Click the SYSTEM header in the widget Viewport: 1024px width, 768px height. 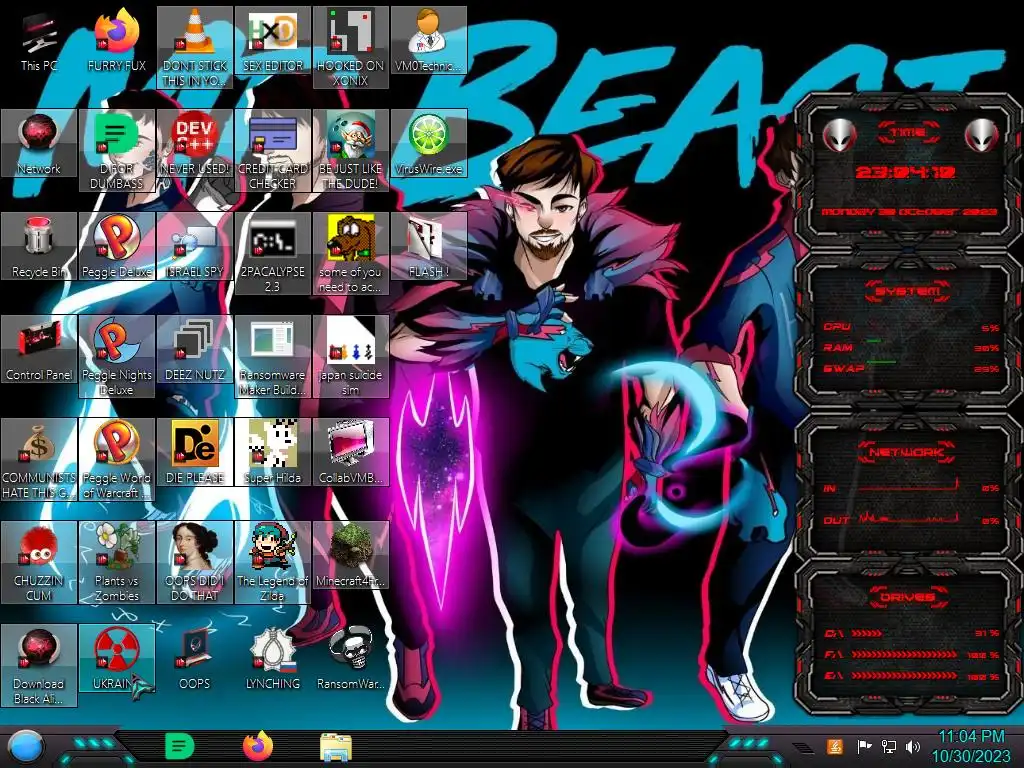(908, 291)
